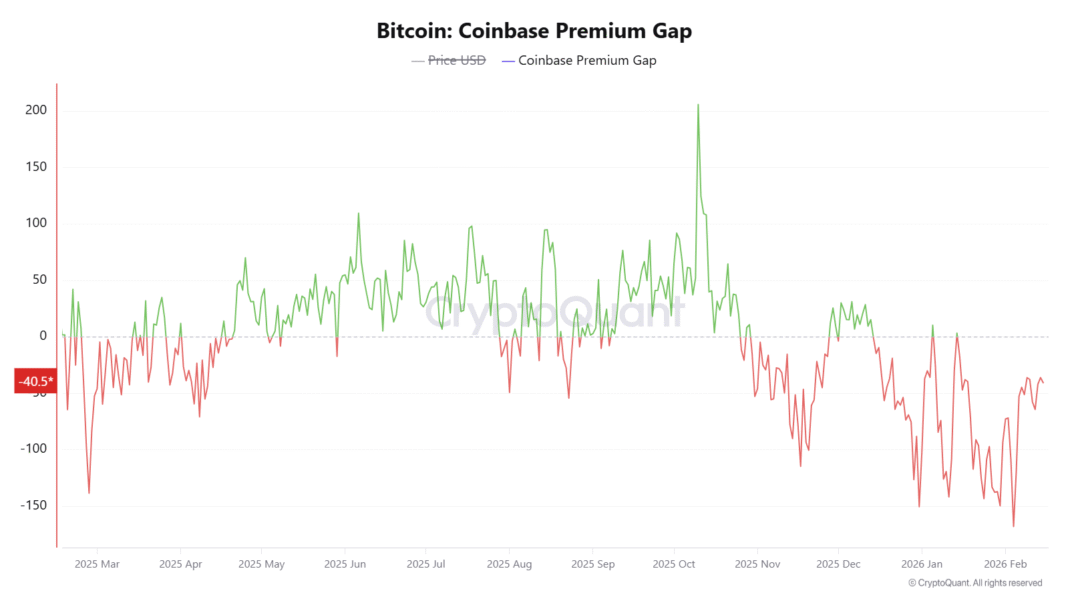Select the 2025 Jun x-axis label
Viewport: 1068px width, 601px height.
pos(345,564)
